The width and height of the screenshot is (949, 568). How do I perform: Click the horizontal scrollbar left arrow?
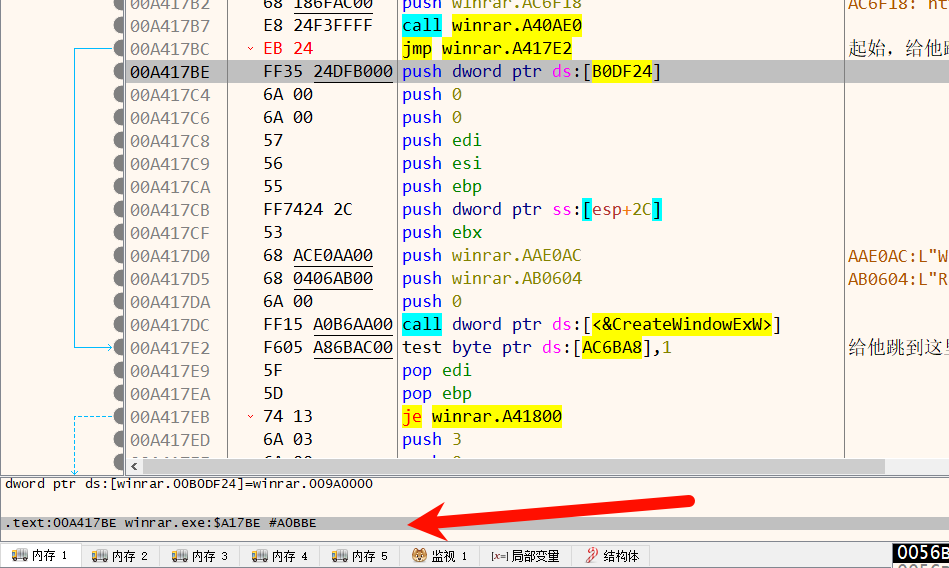click(134, 466)
